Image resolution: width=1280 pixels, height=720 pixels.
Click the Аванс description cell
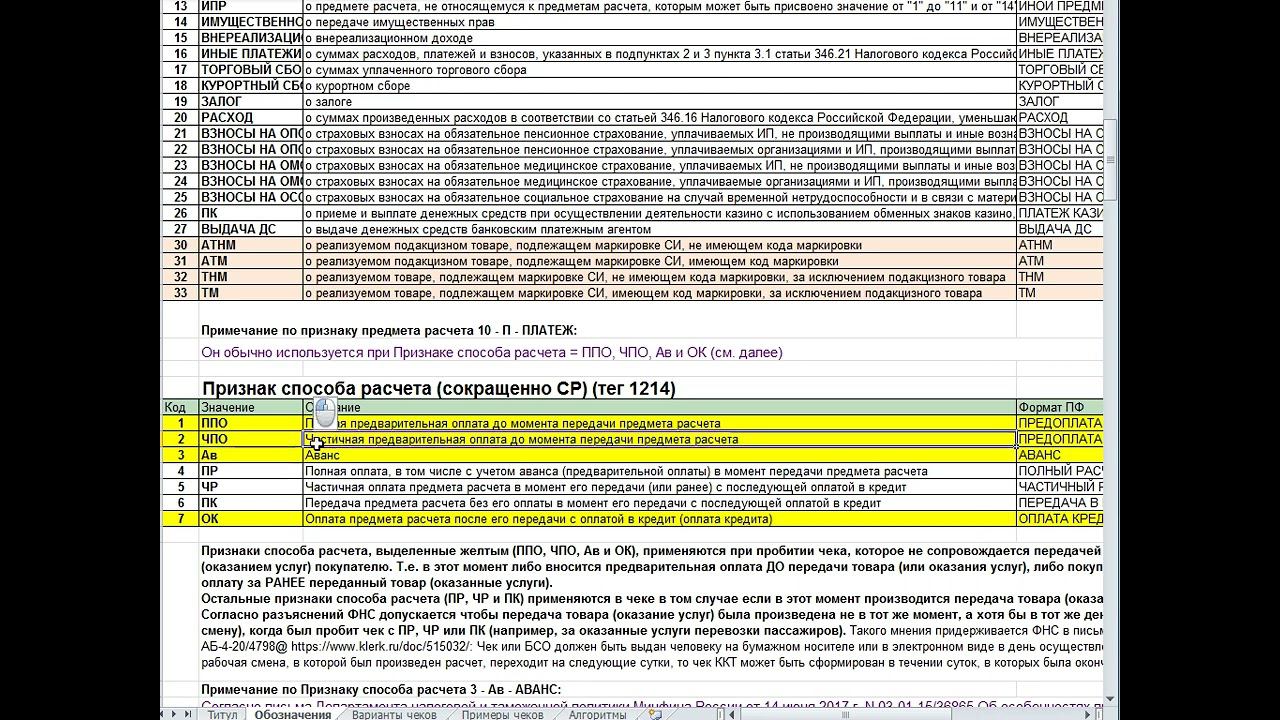[660, 455]
